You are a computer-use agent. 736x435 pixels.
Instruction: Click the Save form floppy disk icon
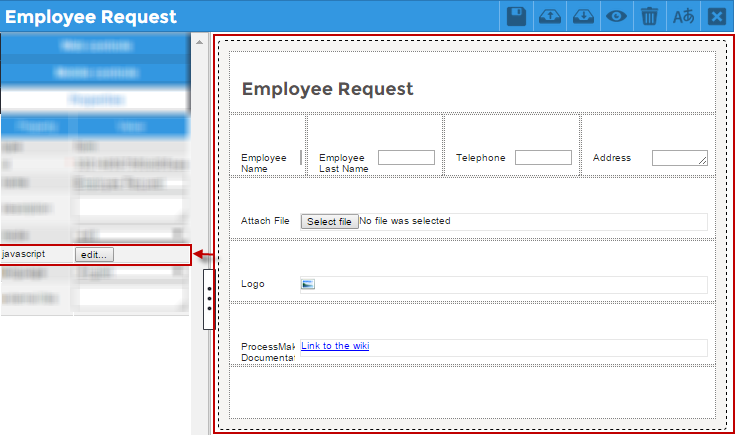516,16
